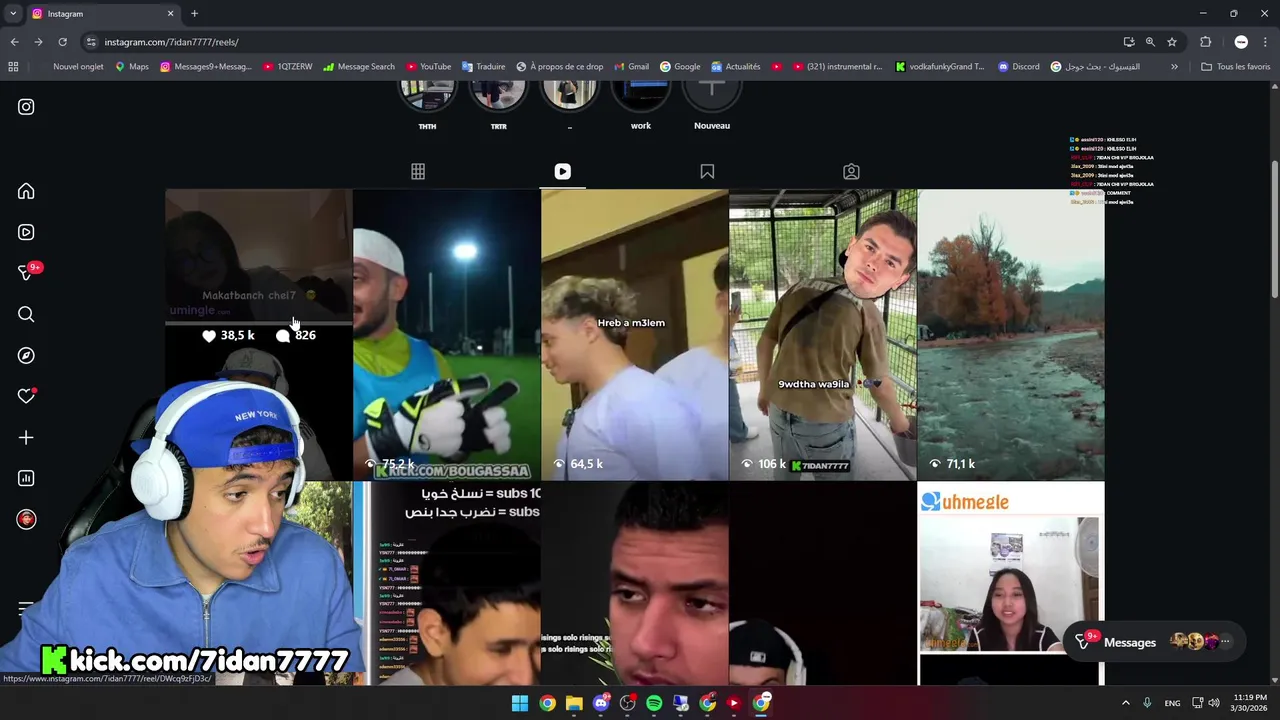
Task: Open the river landscape reel with 71,1 k
Action: 1011,335
